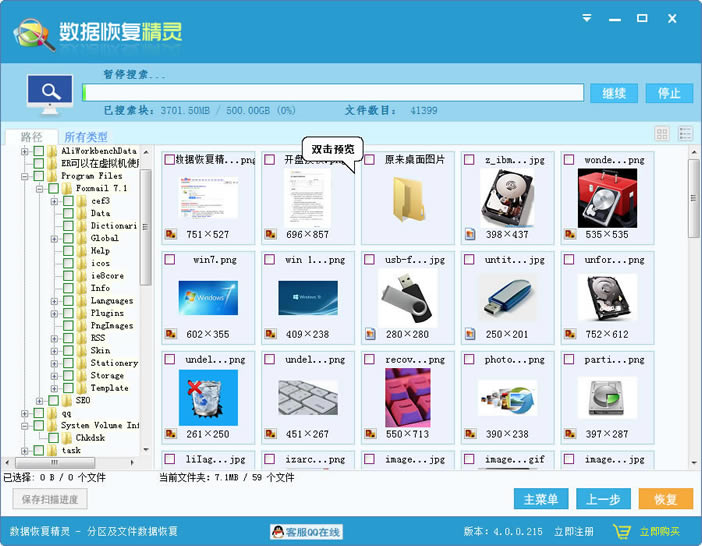Select the recycle bin undel...png thumbnail

tap(208, 397)
